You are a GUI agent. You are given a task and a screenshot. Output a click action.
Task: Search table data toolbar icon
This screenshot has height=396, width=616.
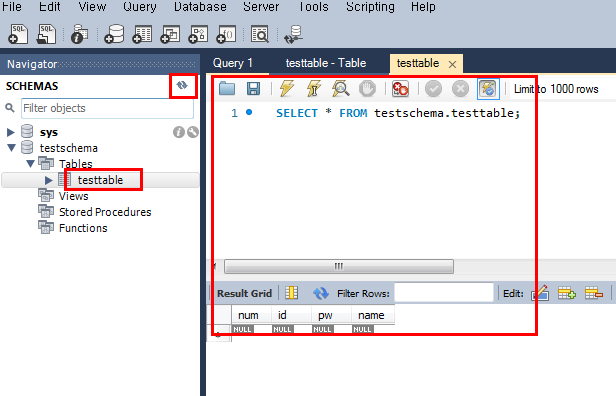click(260, 34)
